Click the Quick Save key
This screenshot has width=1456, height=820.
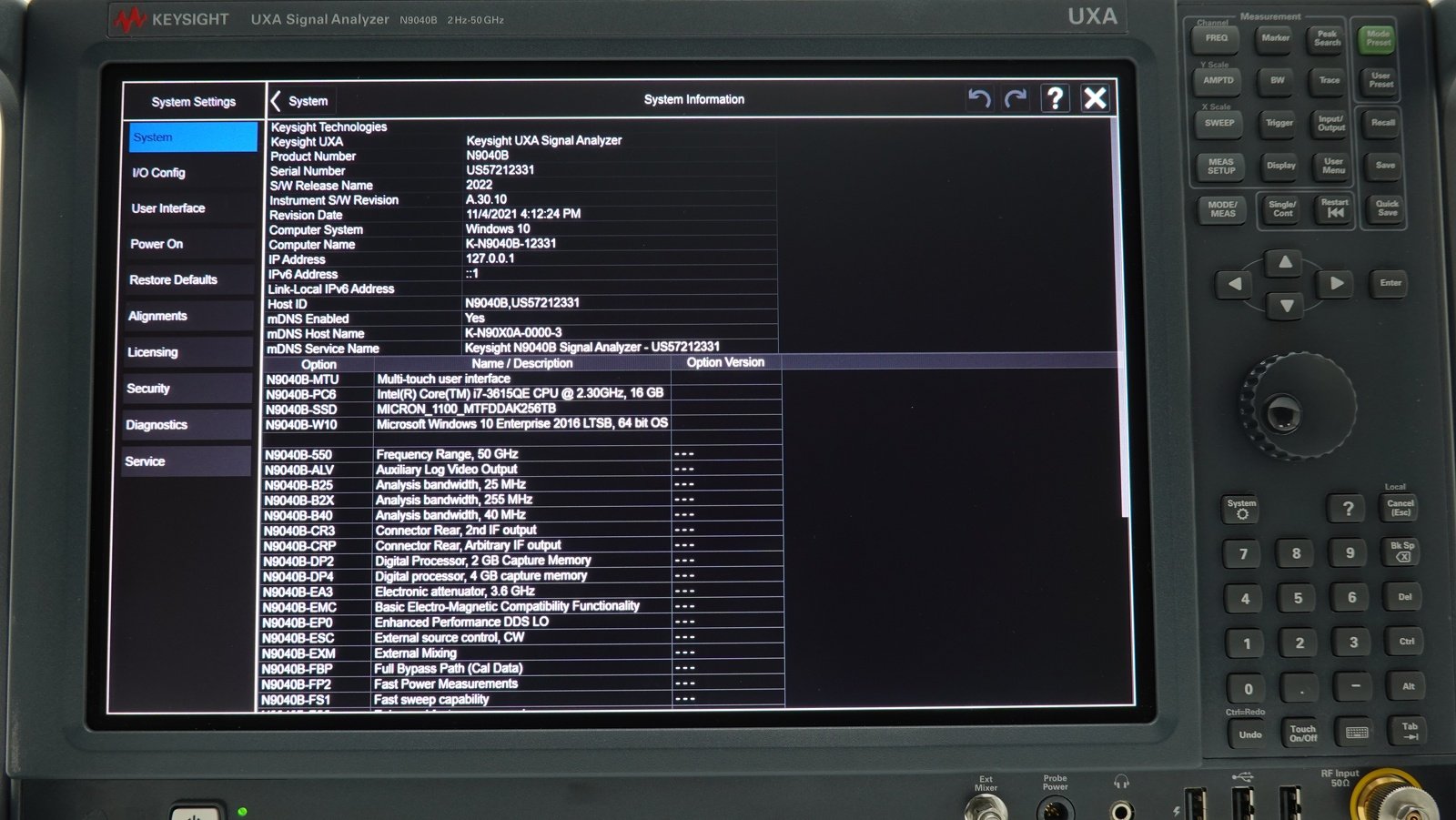pyautogui.click(x=1387, y=208)
